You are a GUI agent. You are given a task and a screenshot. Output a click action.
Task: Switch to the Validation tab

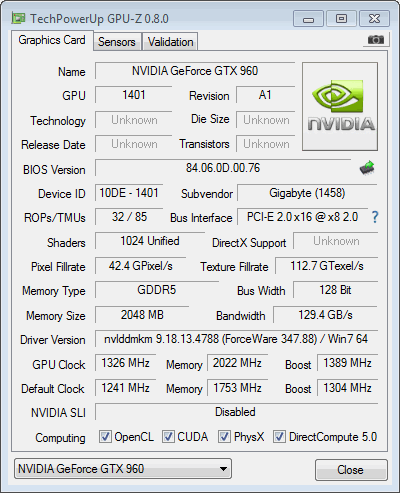(170, 42)
